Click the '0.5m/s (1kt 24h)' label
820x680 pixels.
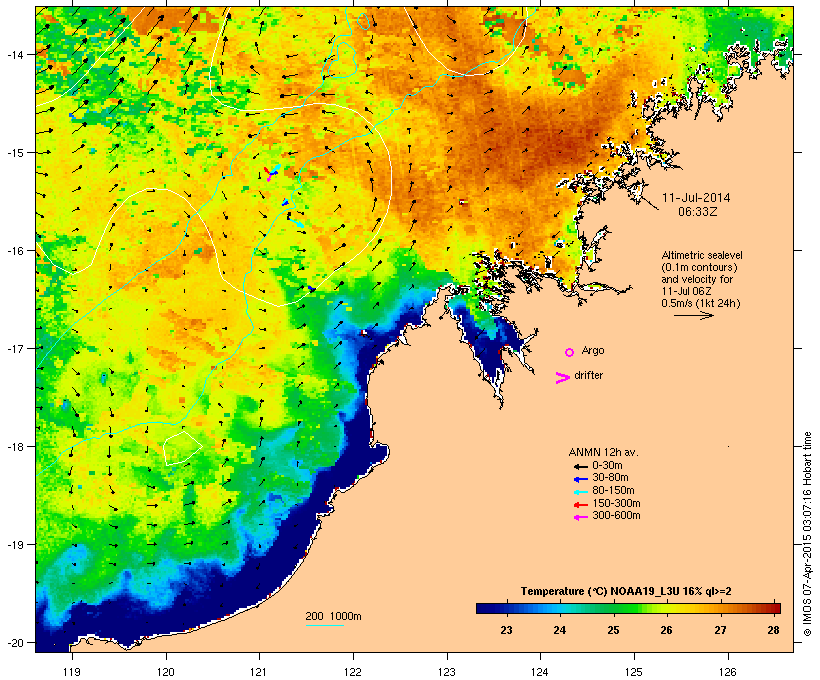701,303
